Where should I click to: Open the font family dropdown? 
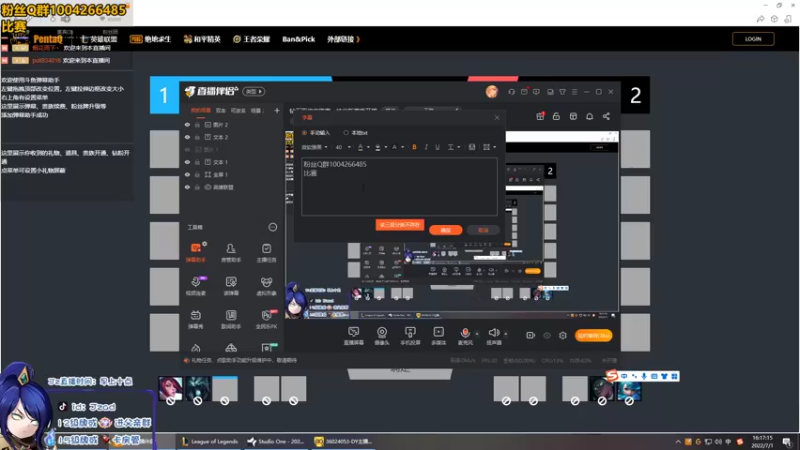click(x=314, y=147)
